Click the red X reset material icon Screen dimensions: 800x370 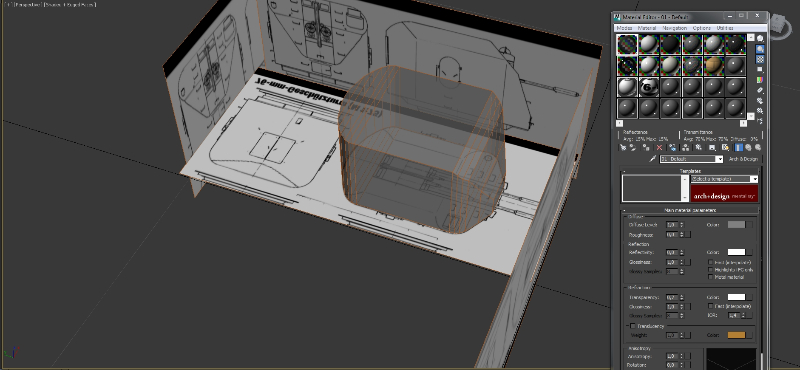coord(659,147)
